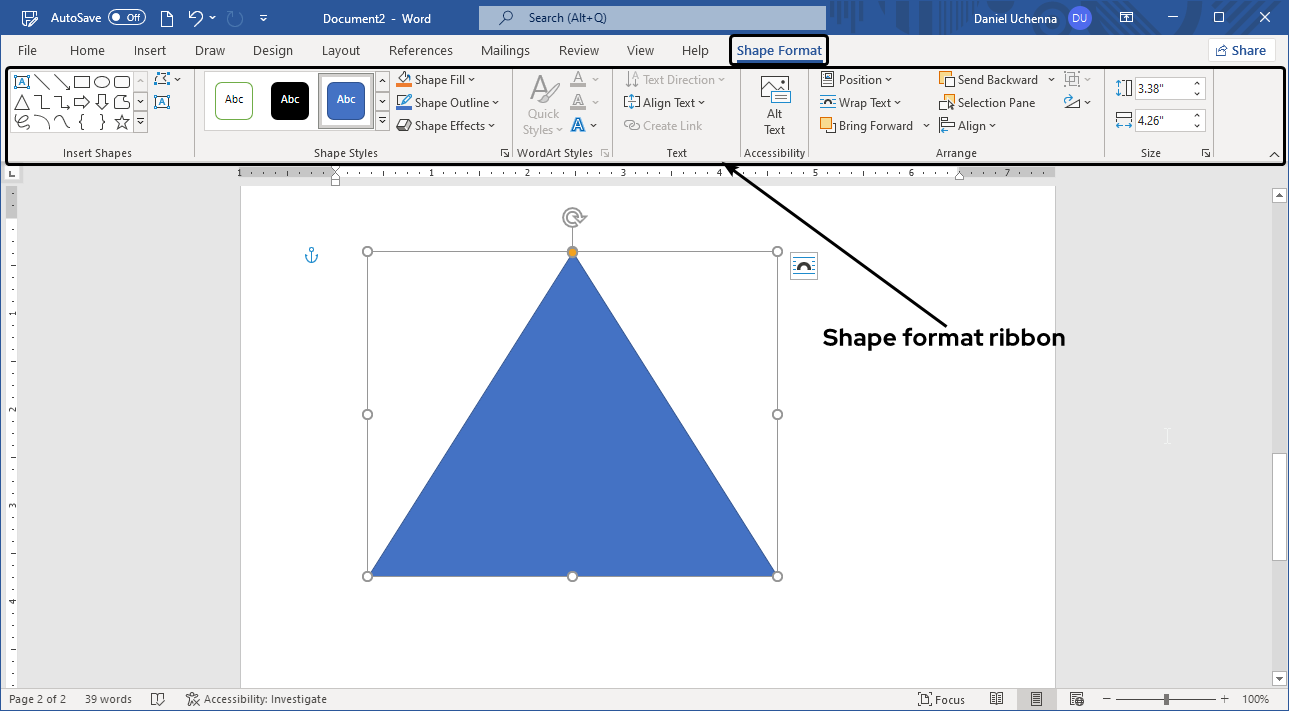Insert a star shape from the gallery
1289x711 pixels.
coord(122,122)
